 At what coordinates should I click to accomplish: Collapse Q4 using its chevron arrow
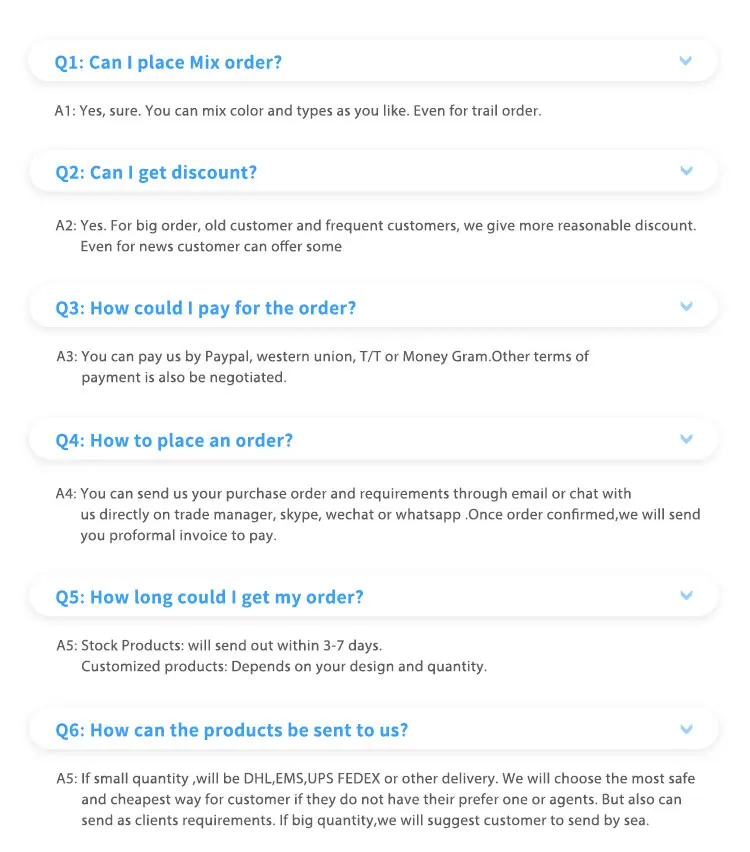(x=685, y=439)
